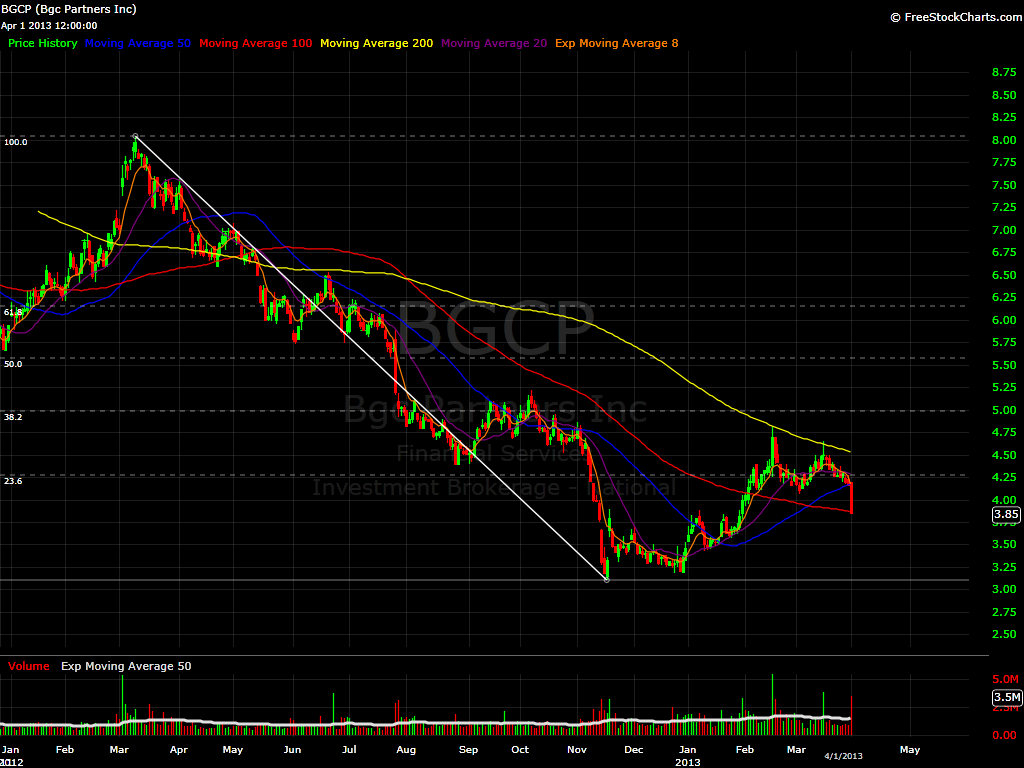Image resolution: width=1024 pixels, height=768 pixels.
Task: Click the Feb 2012 date axis label
Action: point(65,750)
